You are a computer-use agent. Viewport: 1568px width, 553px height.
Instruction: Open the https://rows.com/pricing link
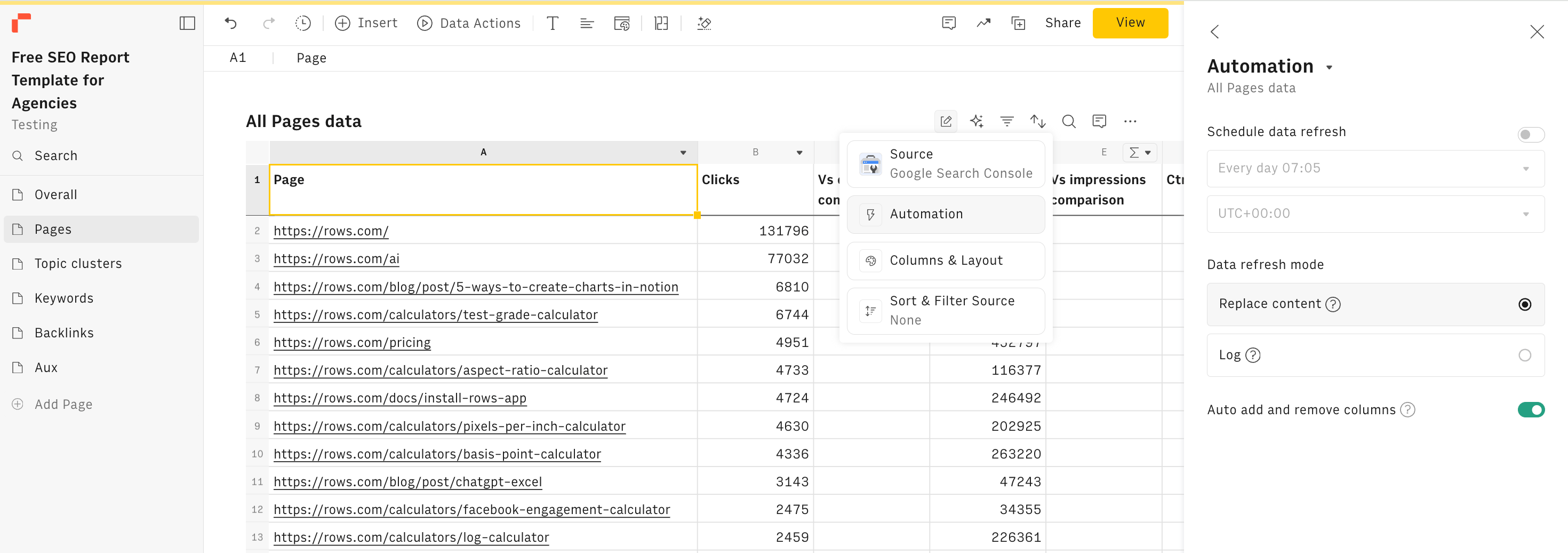(x=352, y=342)
